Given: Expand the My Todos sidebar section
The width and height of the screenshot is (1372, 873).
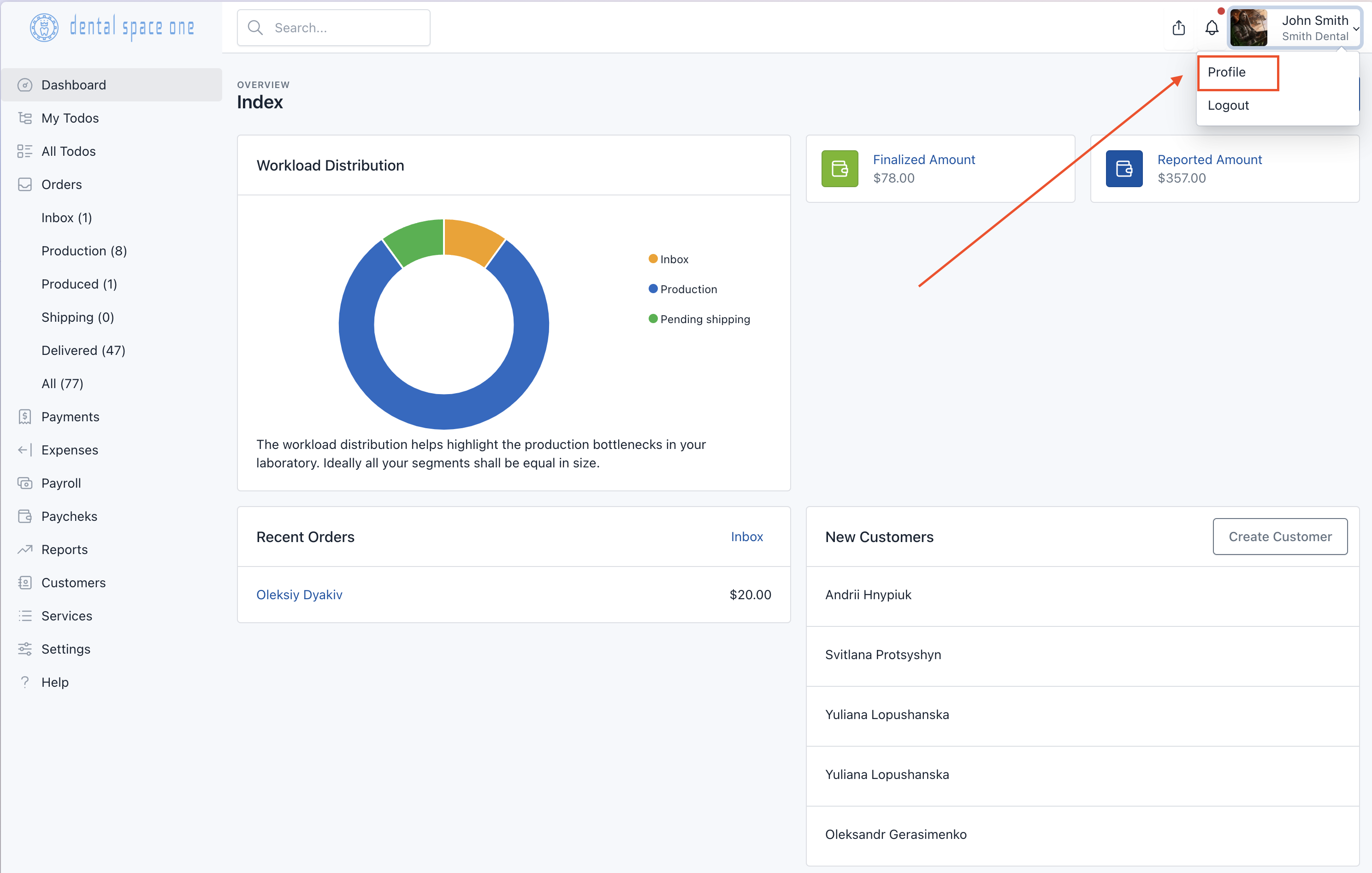Looking at the screenshot, I should coord(70,118).
